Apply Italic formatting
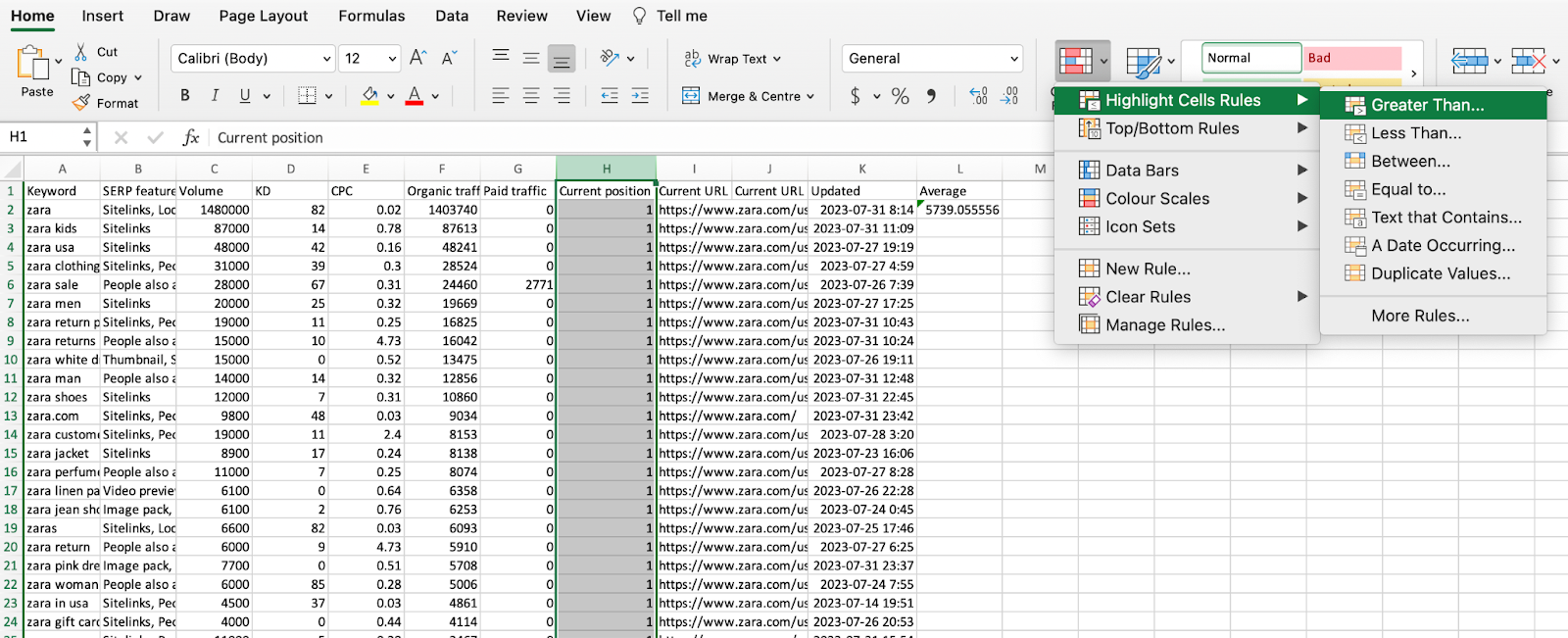Viewport: 1568px width, 638px height. point(215,96)
